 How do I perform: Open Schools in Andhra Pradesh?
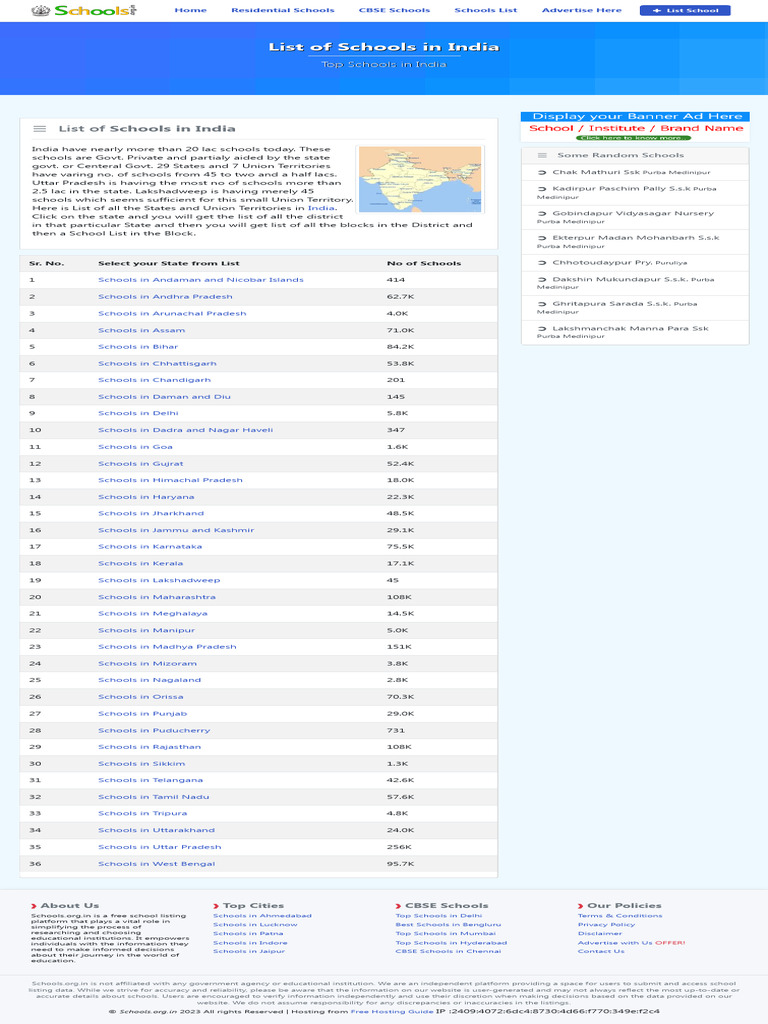pos(165,296)
